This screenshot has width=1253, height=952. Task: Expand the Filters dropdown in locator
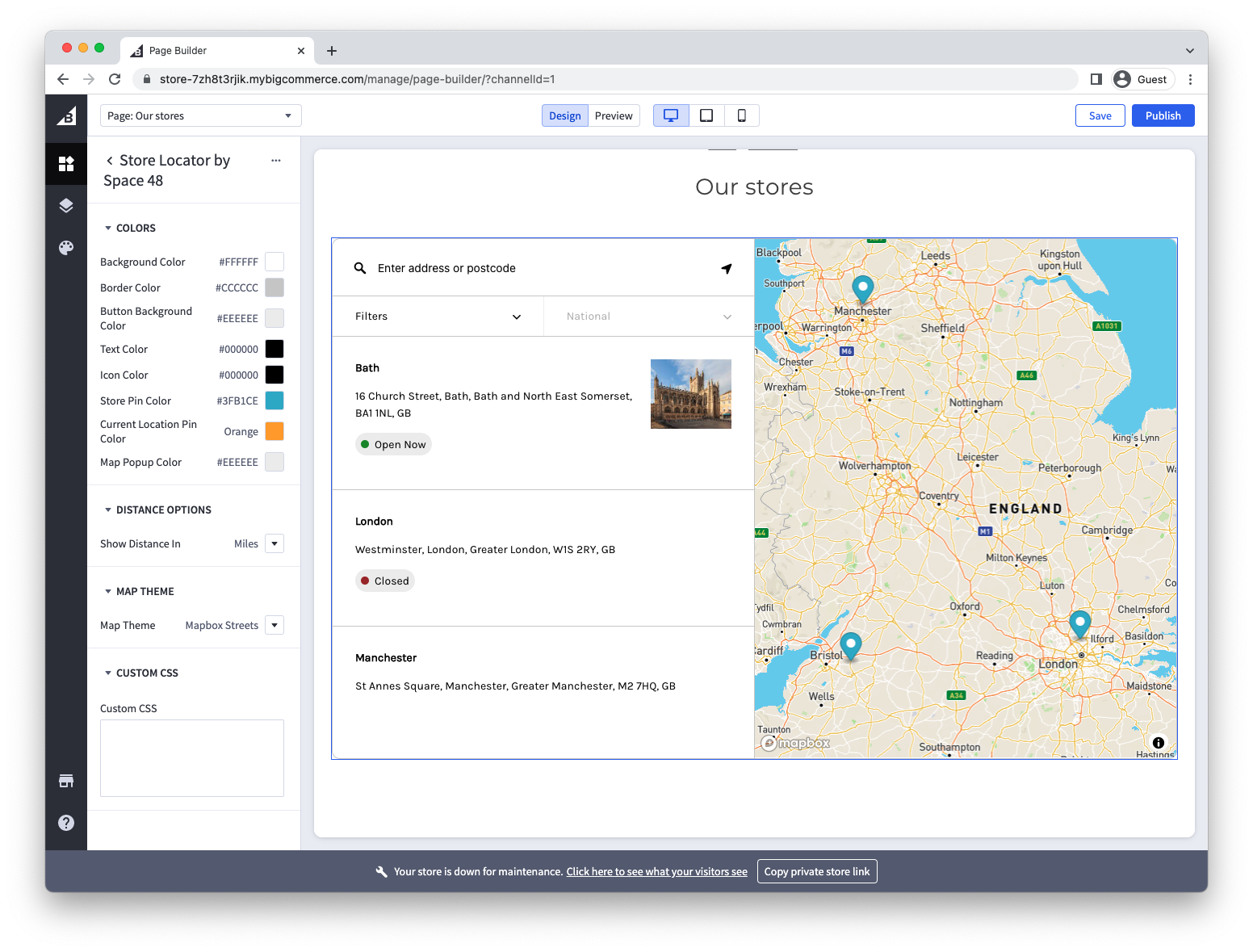[438, 317]
